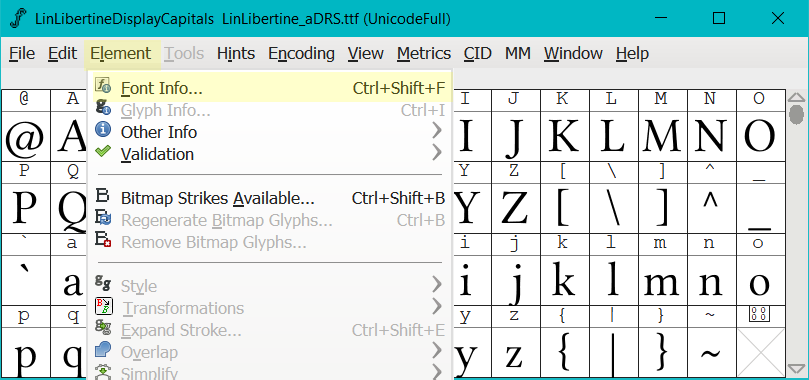Select the @ glyph cell
809x380 pixels.
click(x=25, y=136)
